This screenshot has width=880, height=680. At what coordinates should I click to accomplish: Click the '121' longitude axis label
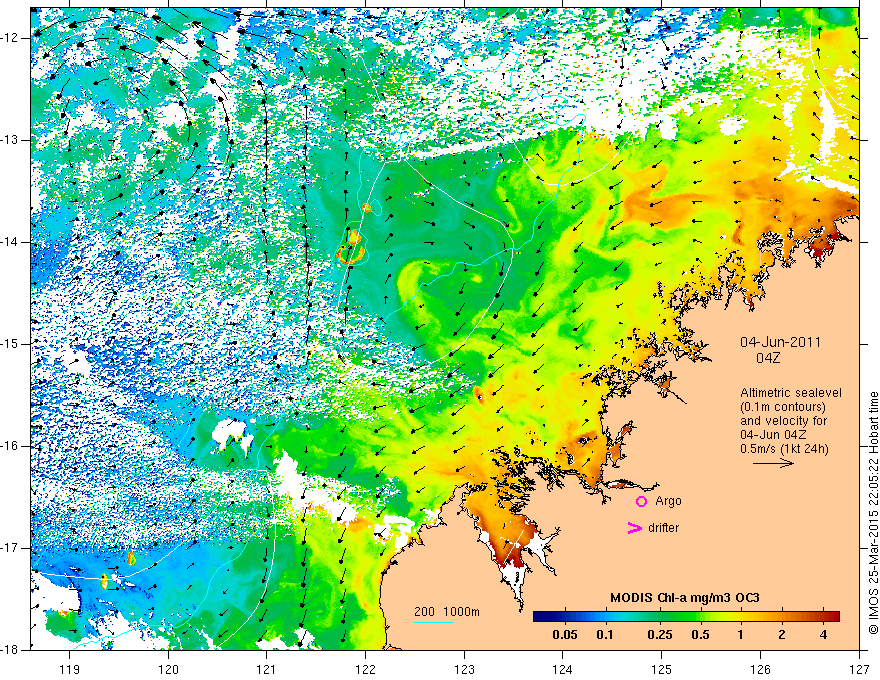pyautogui.click(x=267, y=670)
